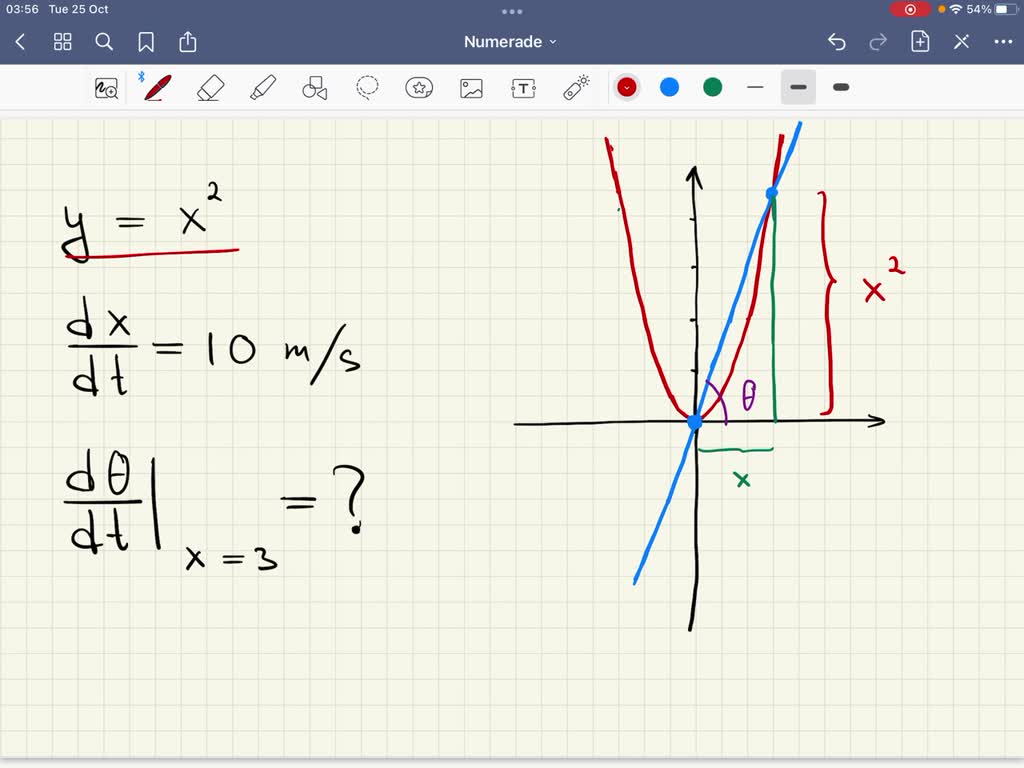The image size is (1024, 768).
Task: Activate the Laser pointer tool
Action: coord(576,88)
